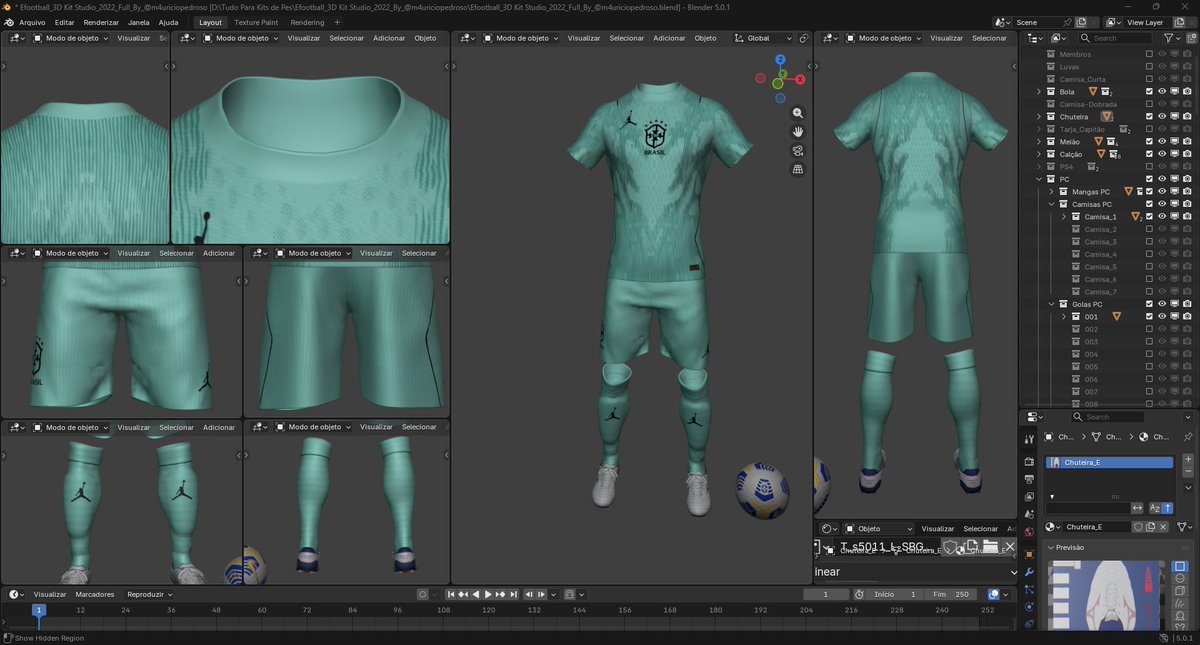Toggle use preview range clock icon

859,594
